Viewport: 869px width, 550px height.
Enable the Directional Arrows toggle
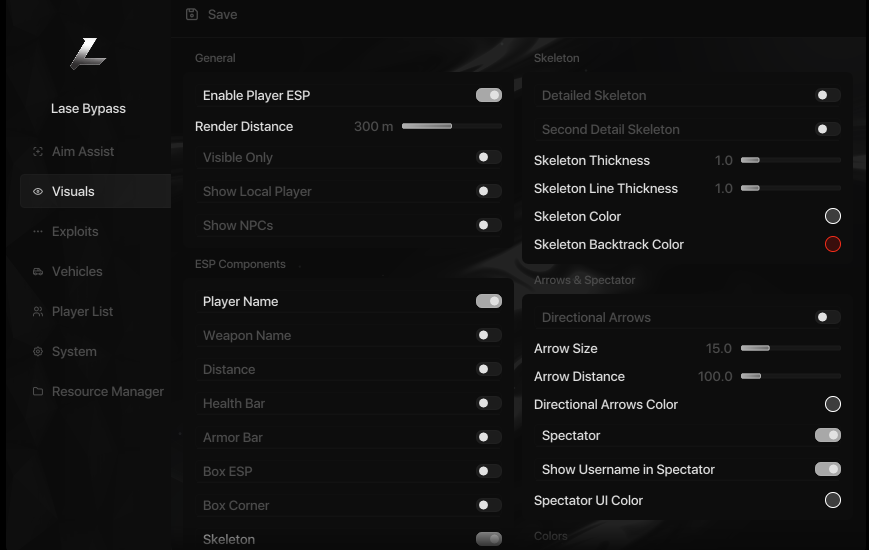click(828, 317)
